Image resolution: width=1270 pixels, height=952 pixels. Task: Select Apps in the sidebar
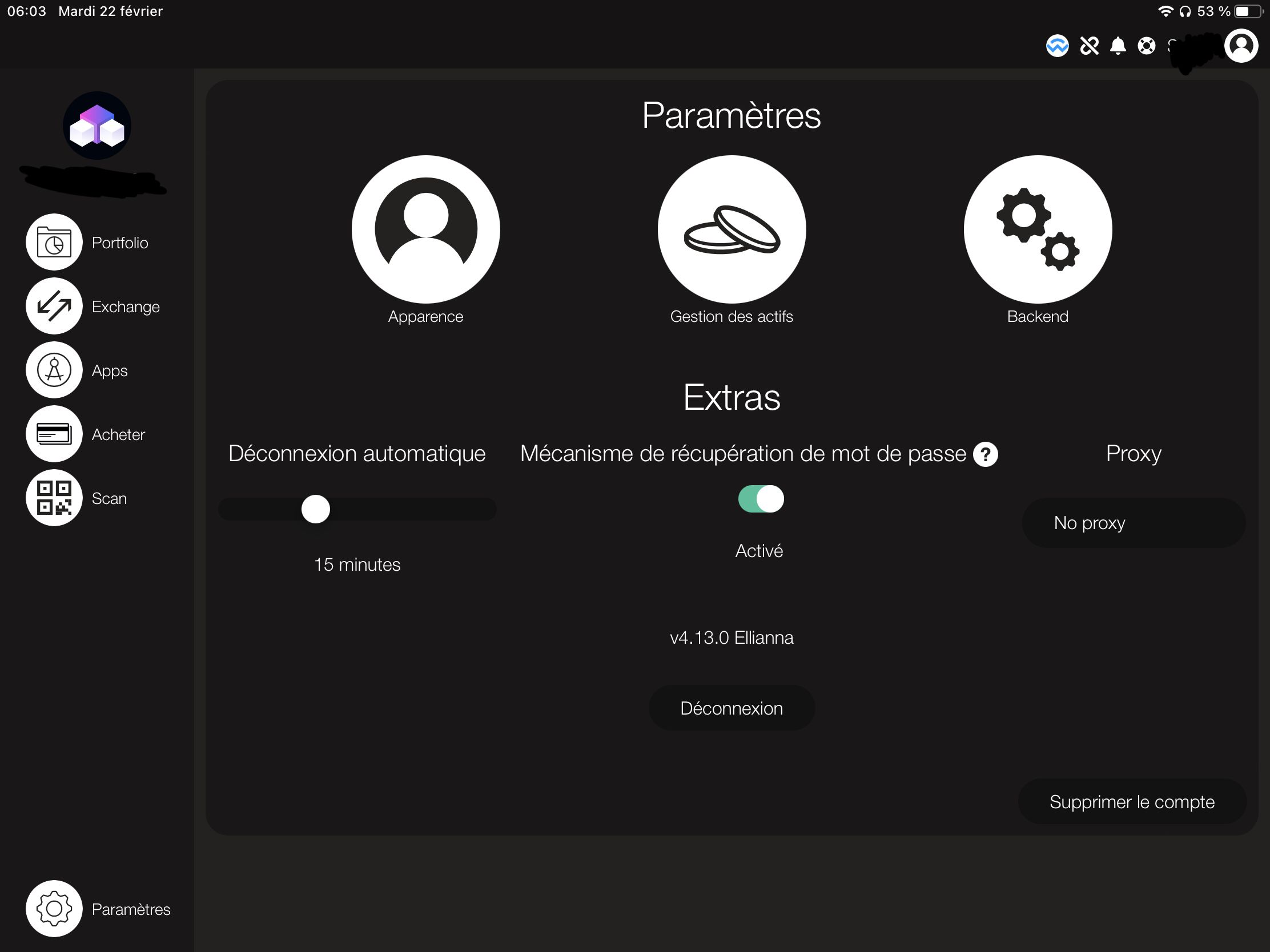tap(54, 370)
